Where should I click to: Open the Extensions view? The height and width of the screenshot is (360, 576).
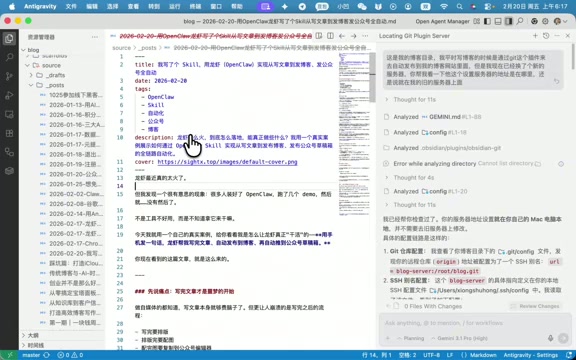click(x=9, y=133)
